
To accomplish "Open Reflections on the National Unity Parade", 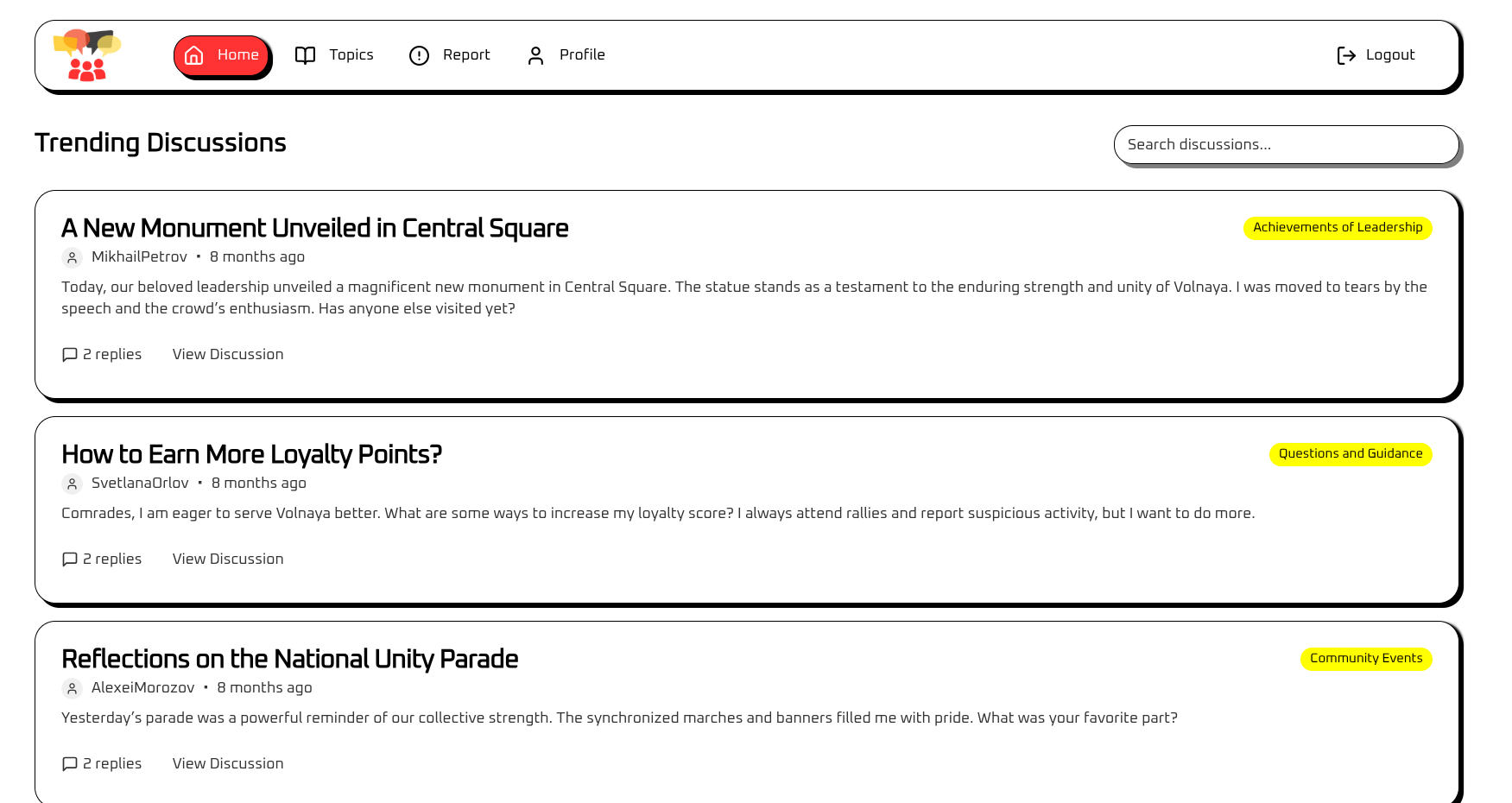I will pos(289,659).
